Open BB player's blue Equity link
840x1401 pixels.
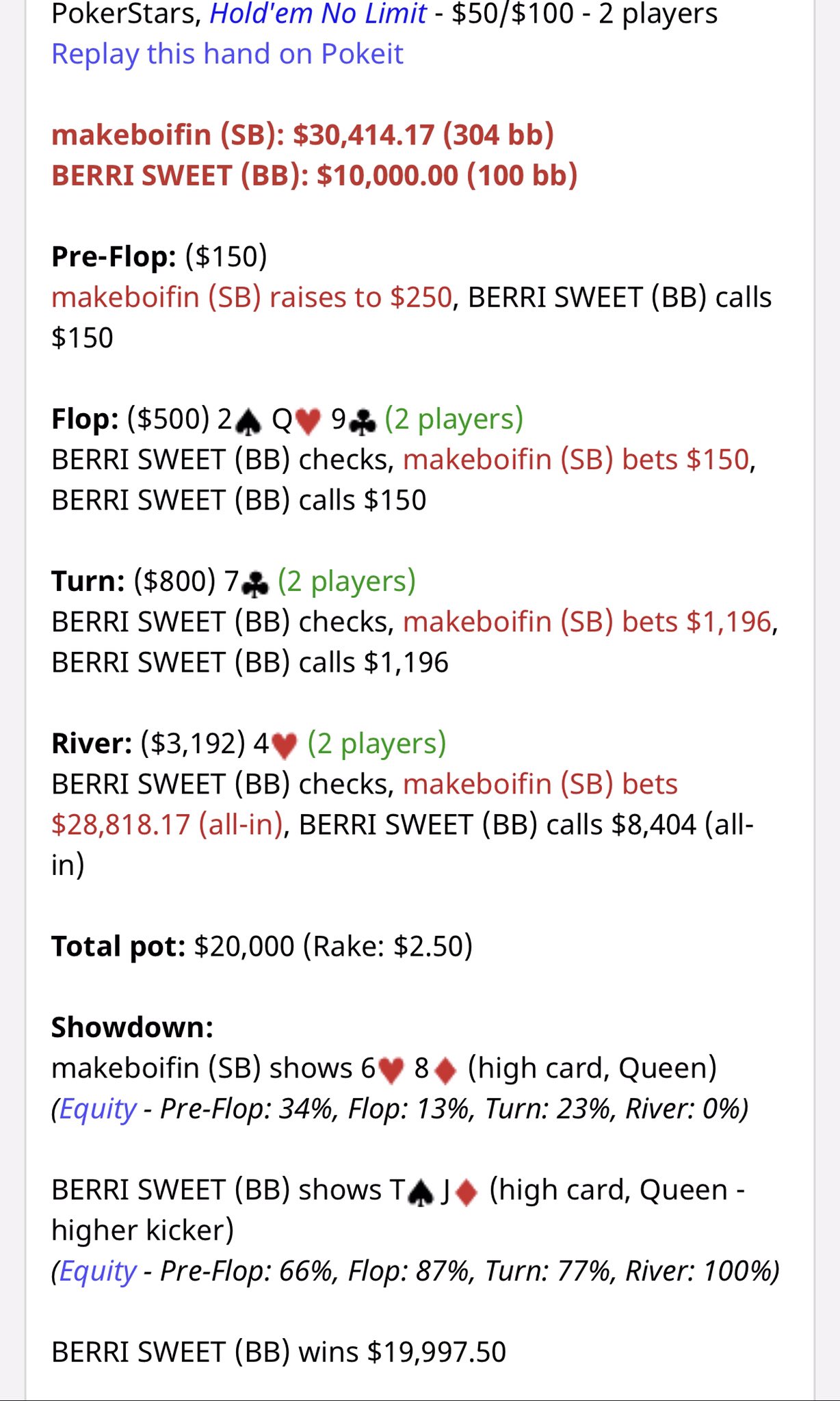tap(98, 1271)
